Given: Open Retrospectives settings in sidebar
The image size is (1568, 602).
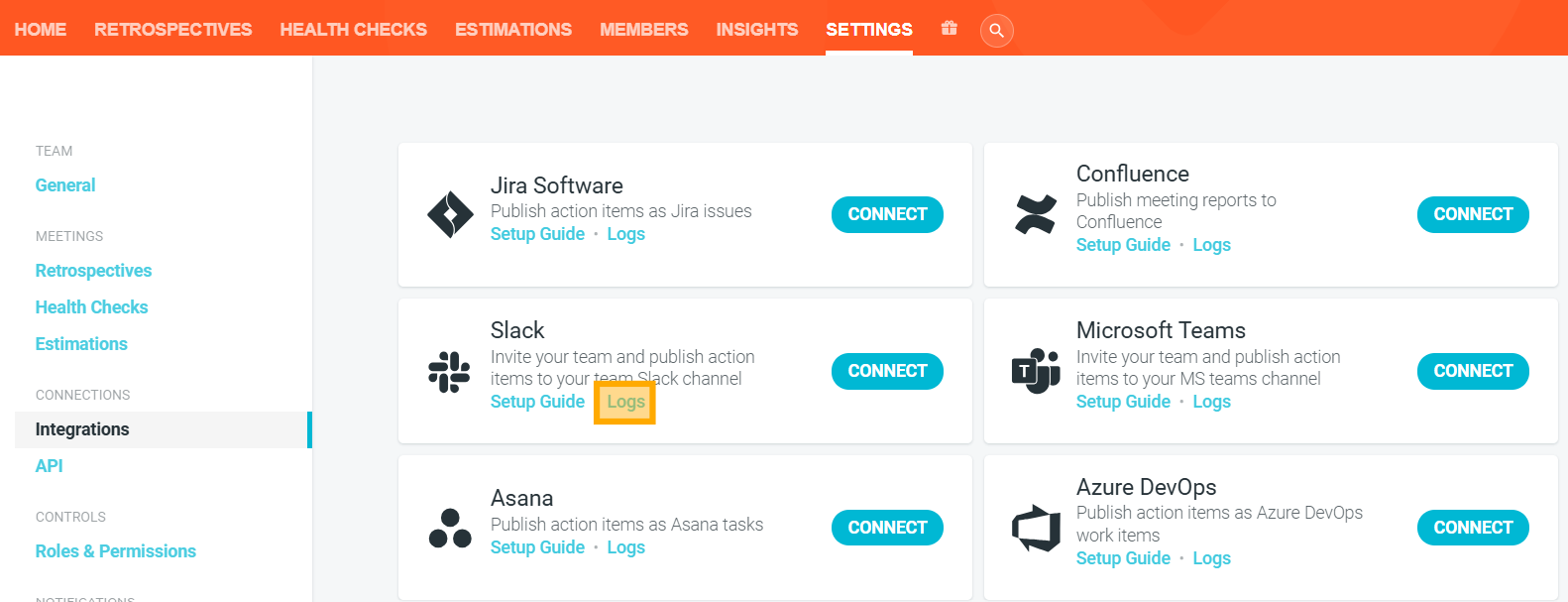Looking at the screenshot, I should point(93,271).
